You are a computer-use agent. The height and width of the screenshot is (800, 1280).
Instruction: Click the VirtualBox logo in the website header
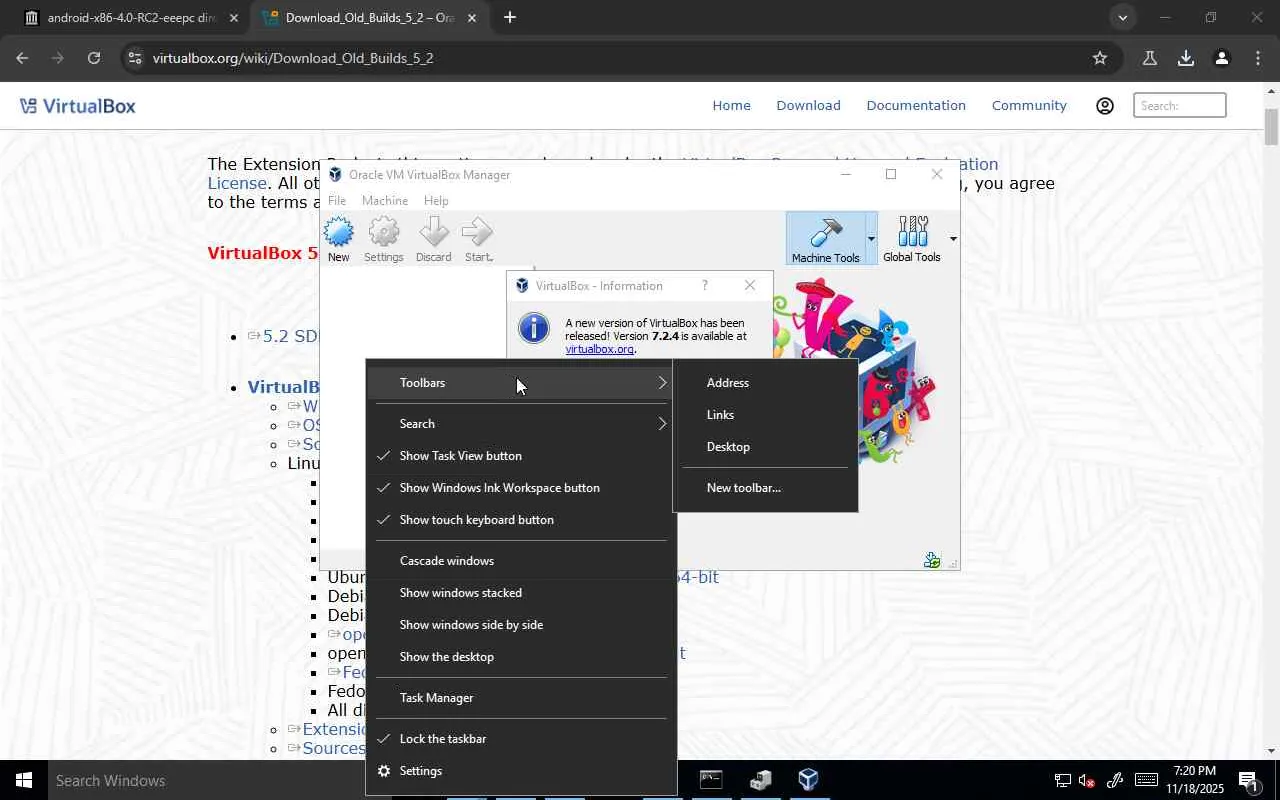tap(77, 106)
